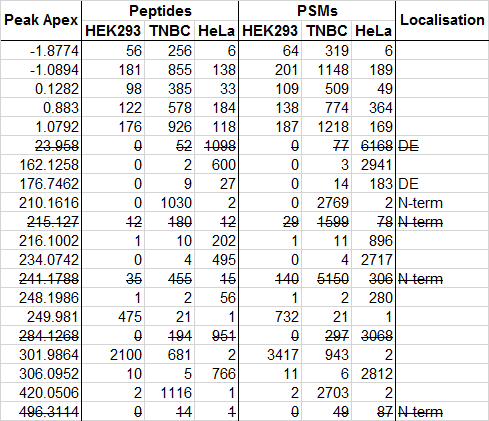Screen dimensions: 489x421
Task: Select the TNBC peptides value '1116'
Action: [x=170, y=393]
